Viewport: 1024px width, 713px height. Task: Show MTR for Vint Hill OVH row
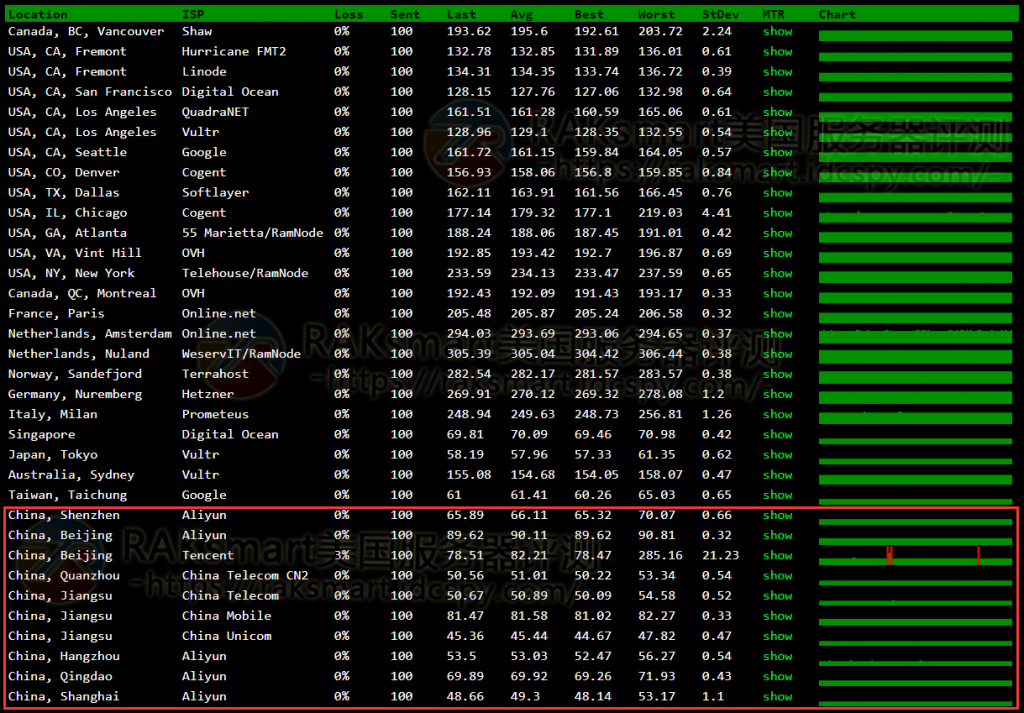tap(777, 253)
